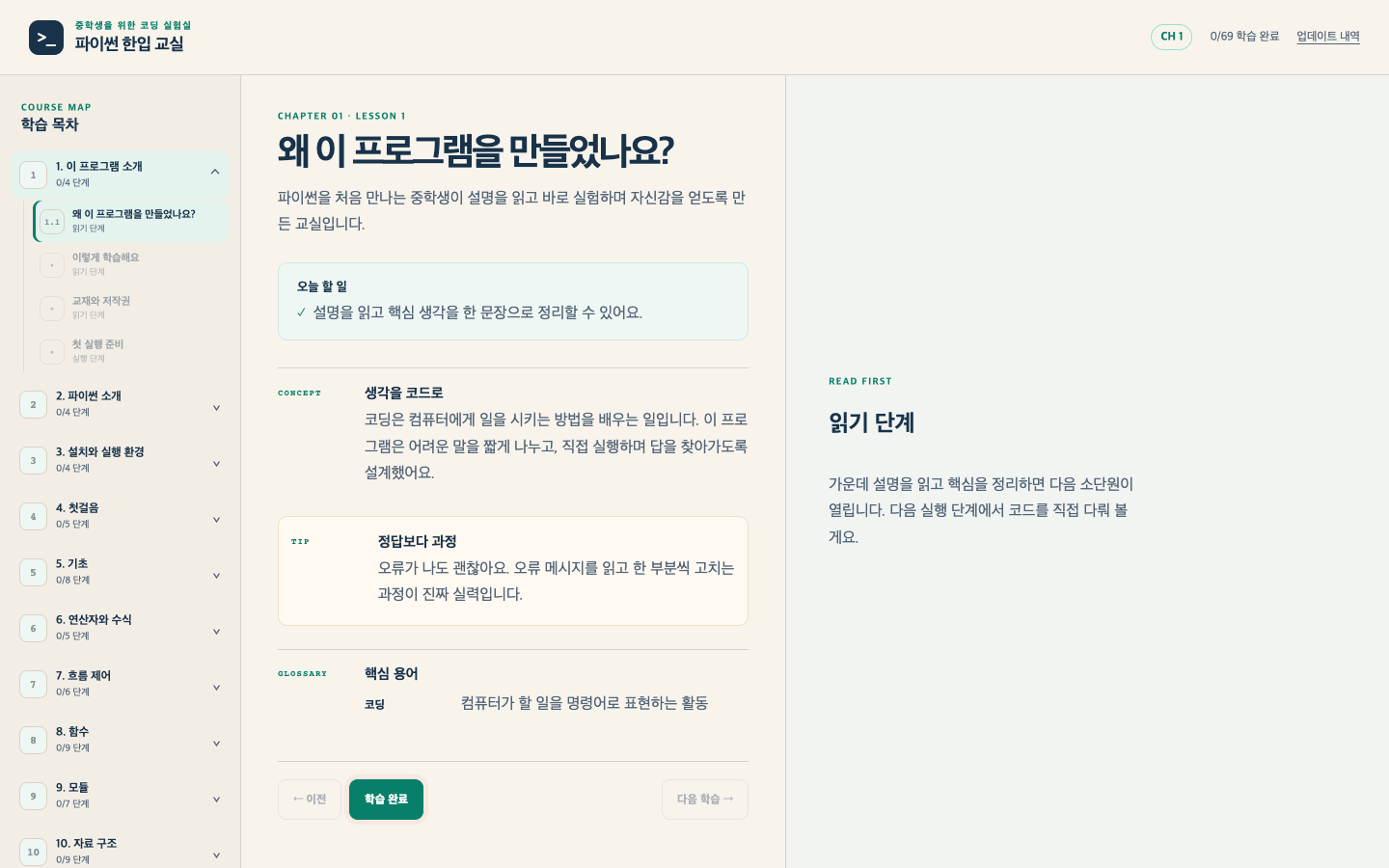
Task: Open the 교재와 저작권 lesson
Action: point(131,308)
